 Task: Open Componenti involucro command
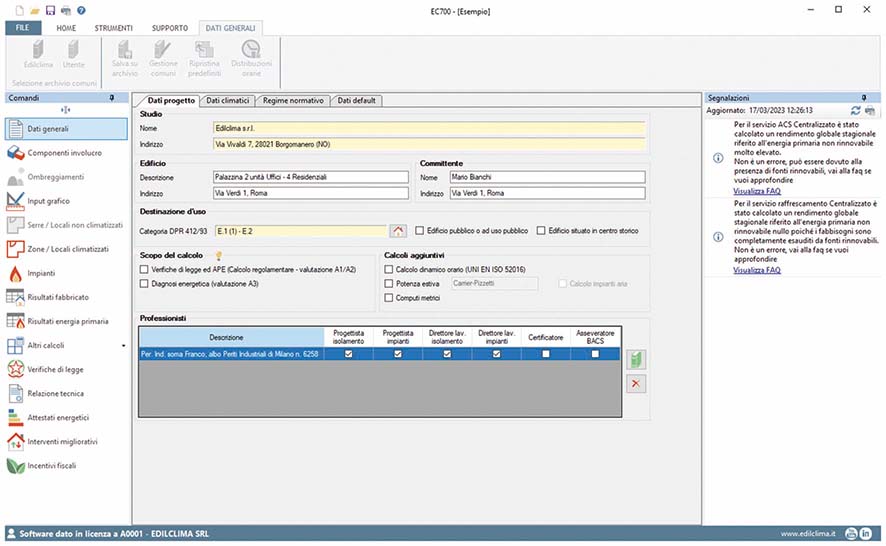67,153
